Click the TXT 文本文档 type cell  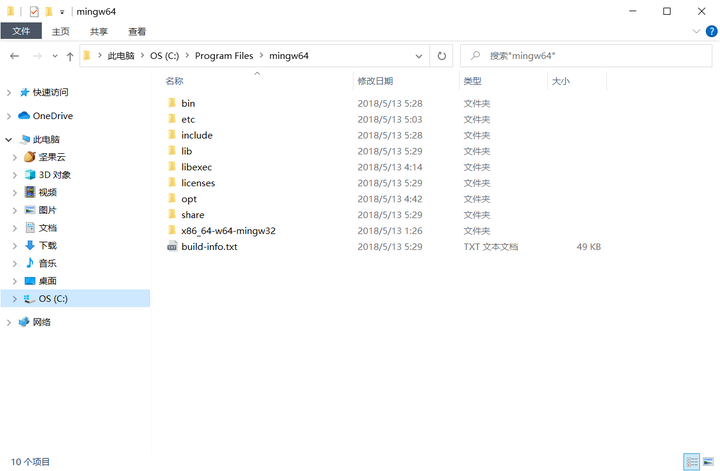pyautogui.click(x=491, y=247)
